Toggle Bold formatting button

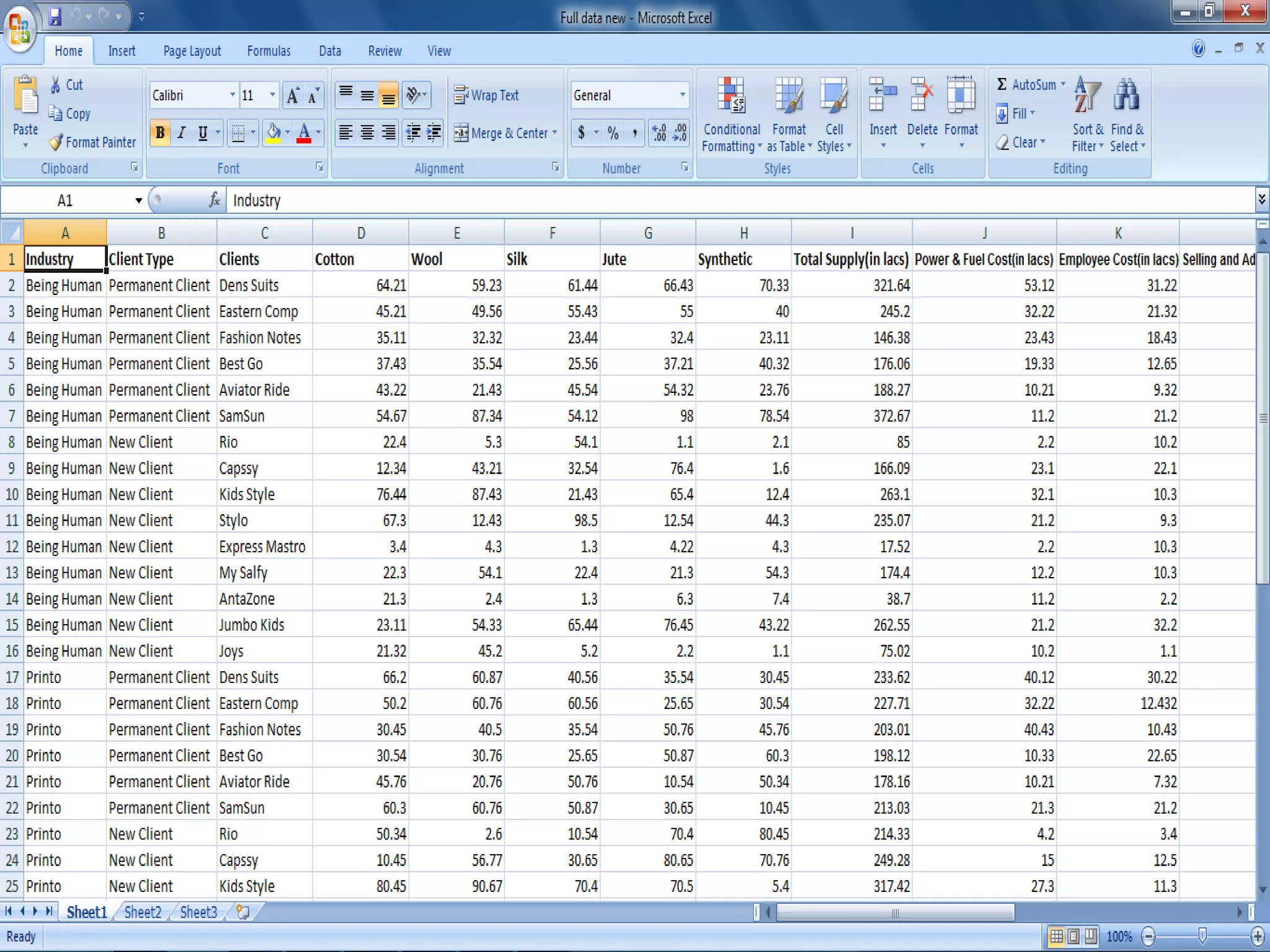(160, 133)
